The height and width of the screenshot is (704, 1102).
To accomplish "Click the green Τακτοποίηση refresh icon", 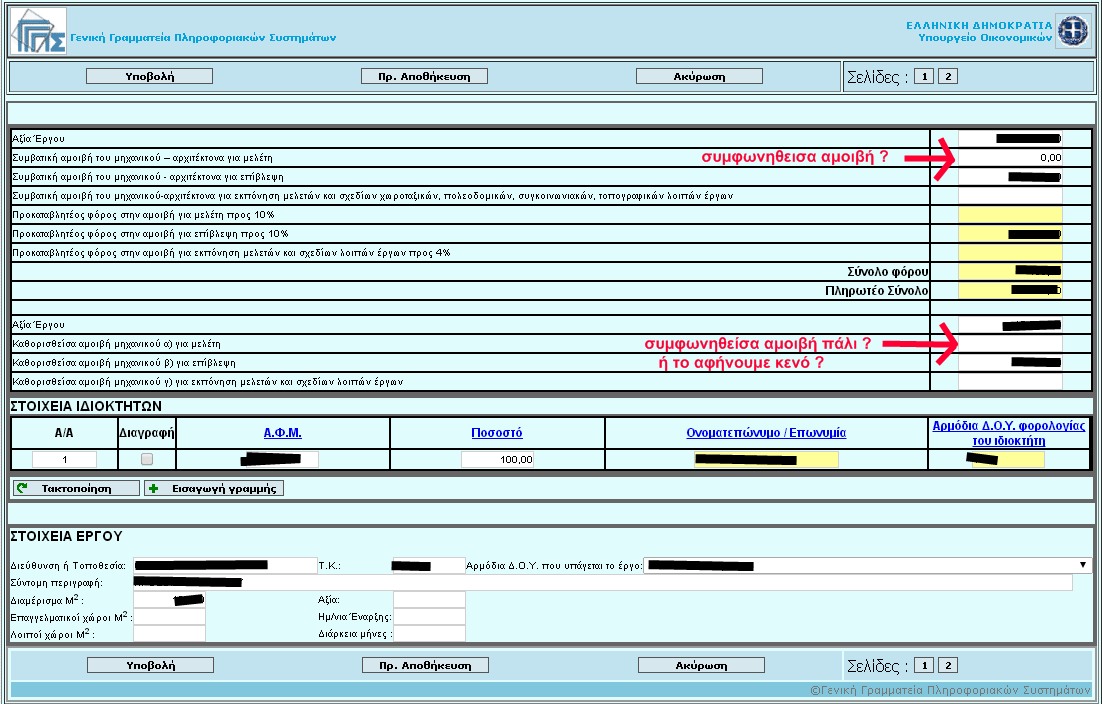I will tap(21, 488).
